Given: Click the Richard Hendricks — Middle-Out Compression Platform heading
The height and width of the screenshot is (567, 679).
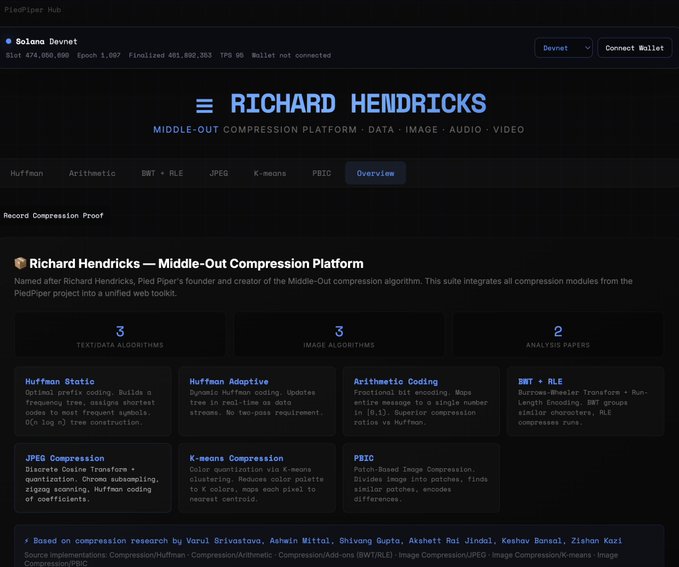Looking at the screenshot, I should 196,263.
